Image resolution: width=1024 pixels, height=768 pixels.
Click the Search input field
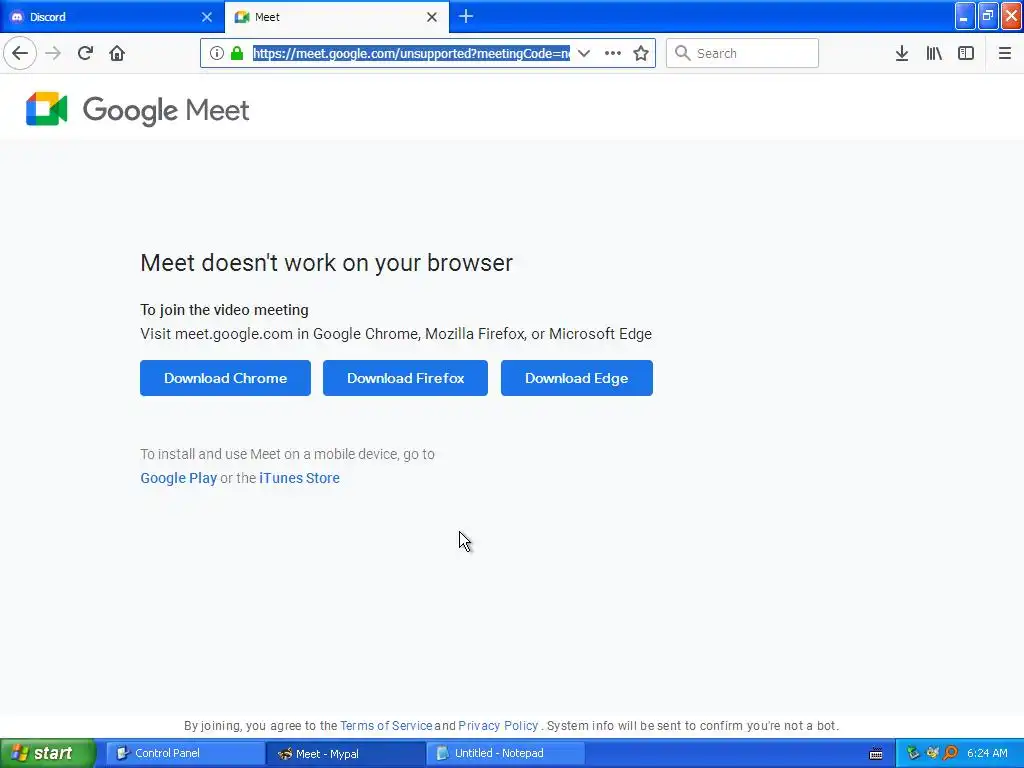[x=742, y=53]
